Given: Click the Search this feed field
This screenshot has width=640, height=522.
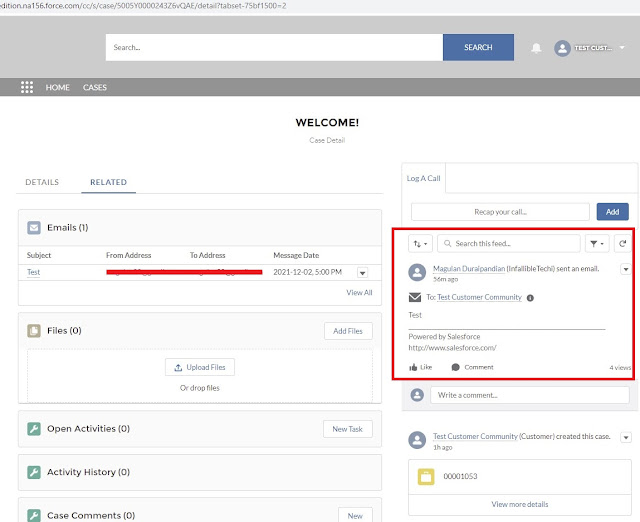Looking at the screenshot, I should tap(509, 244).
